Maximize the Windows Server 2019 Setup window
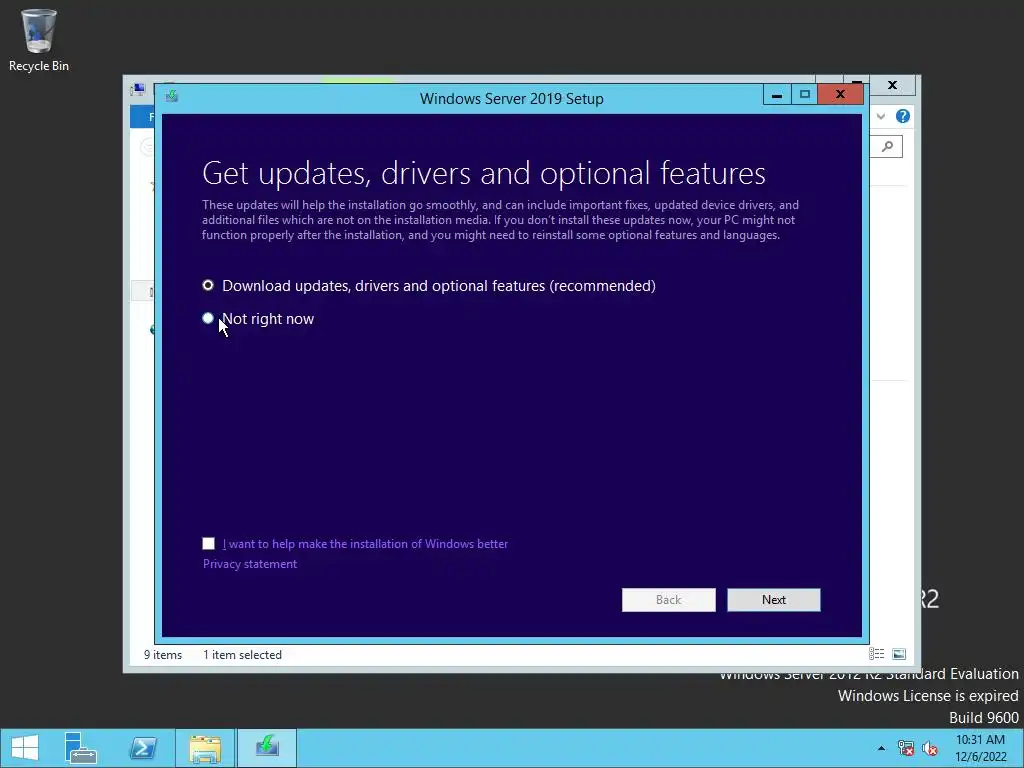The image size is (1024, 768). point(805,95)
